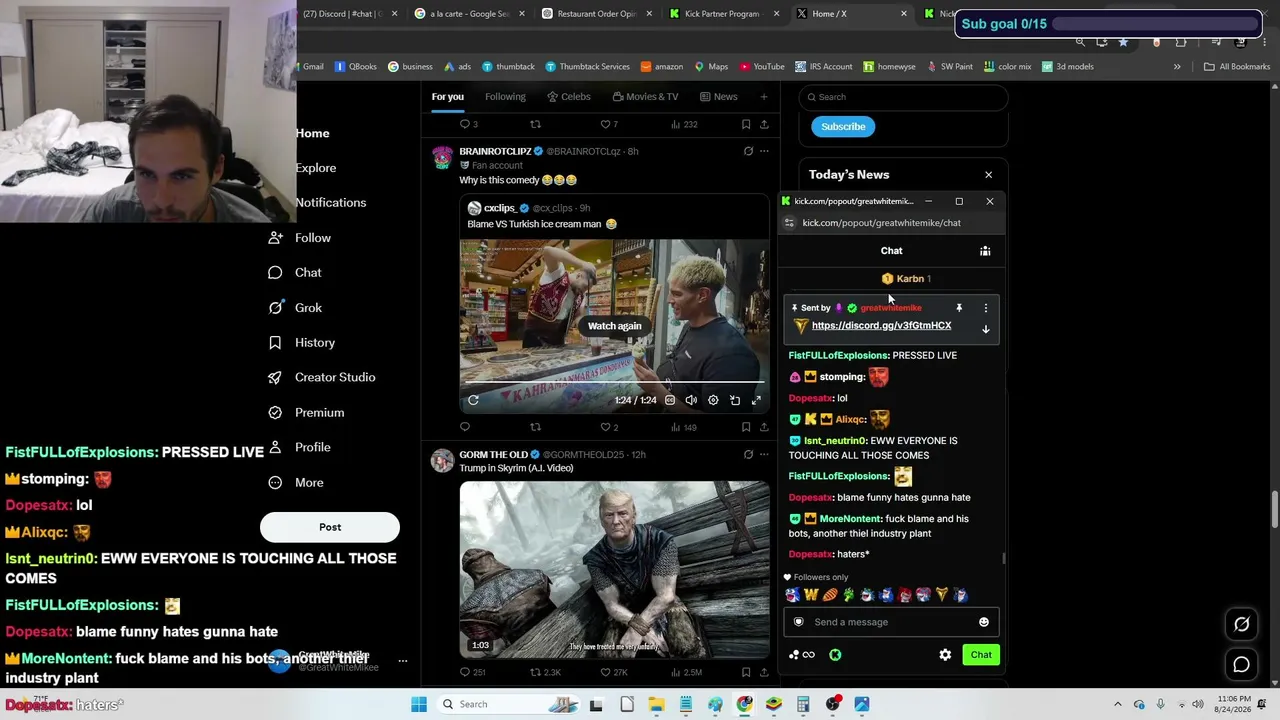Open Notifications in the X sidebar
This screenshot has height=720, width=1280.
pos(331,203)
